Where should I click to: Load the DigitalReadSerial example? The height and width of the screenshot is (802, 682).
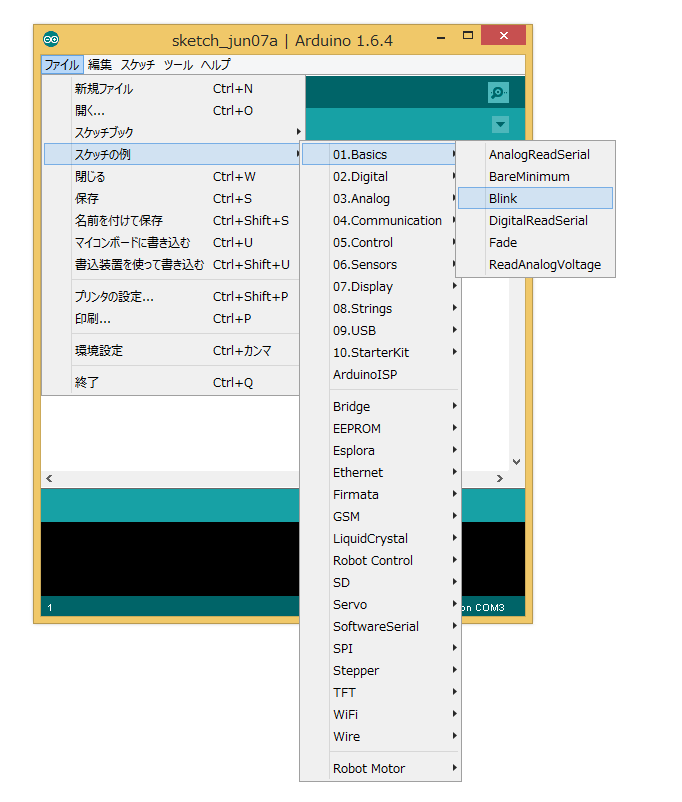tap(535, 220)
